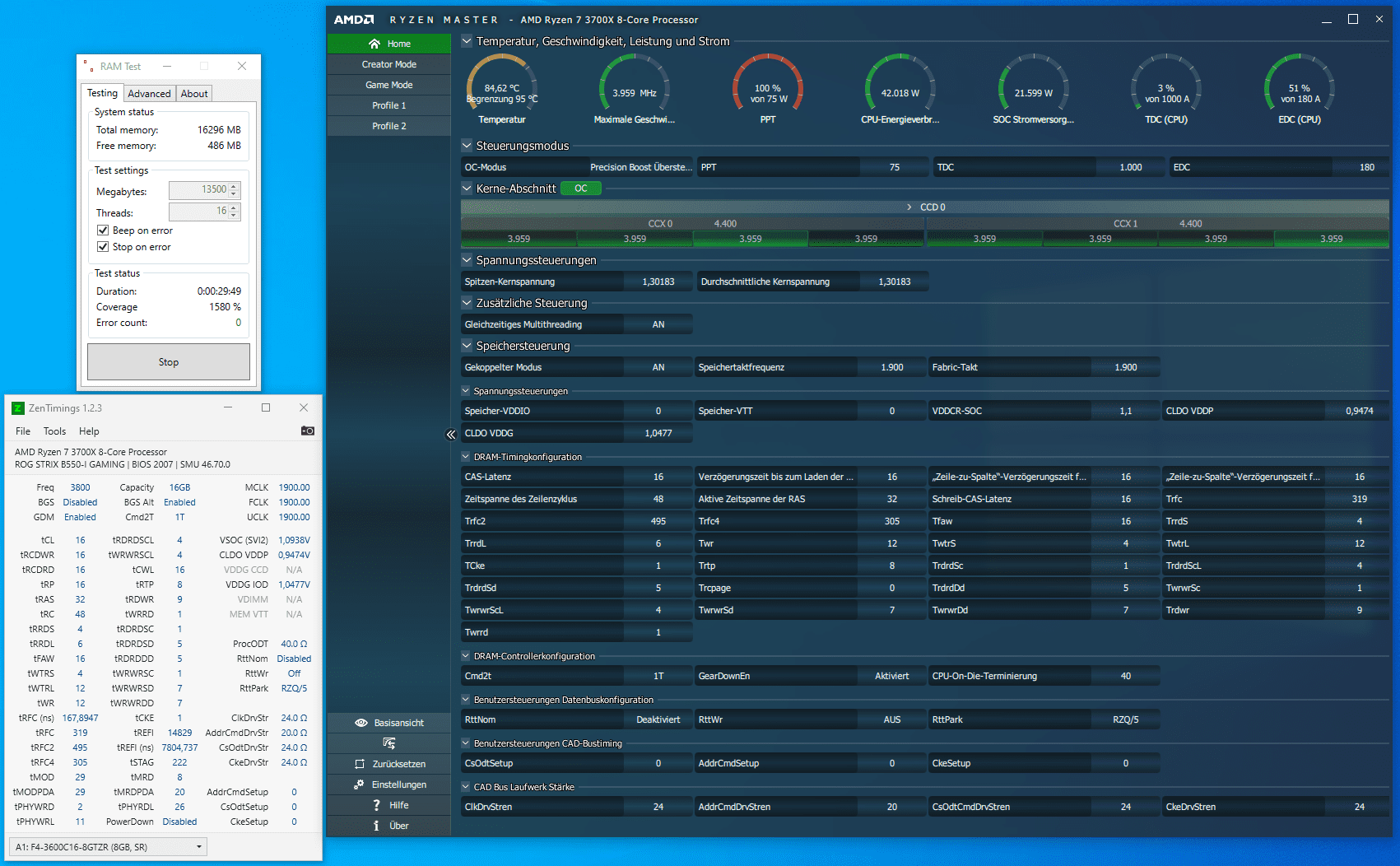Viewport: 1400px width, 866px height.
Task: Click the ZenTimings camera screenshot icon
Action: 308,431
